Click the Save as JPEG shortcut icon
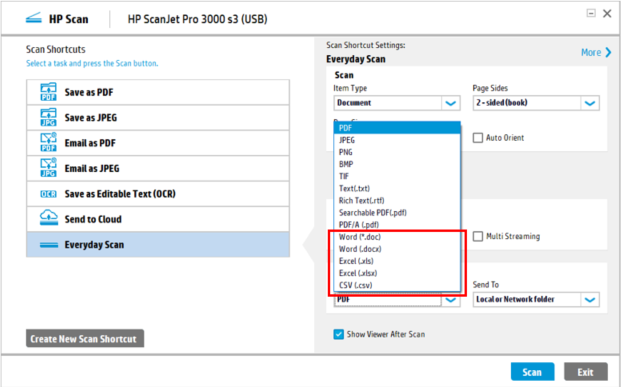Image resolution: width=621 pixels, height=387 pixels. (x=48, y=117)
